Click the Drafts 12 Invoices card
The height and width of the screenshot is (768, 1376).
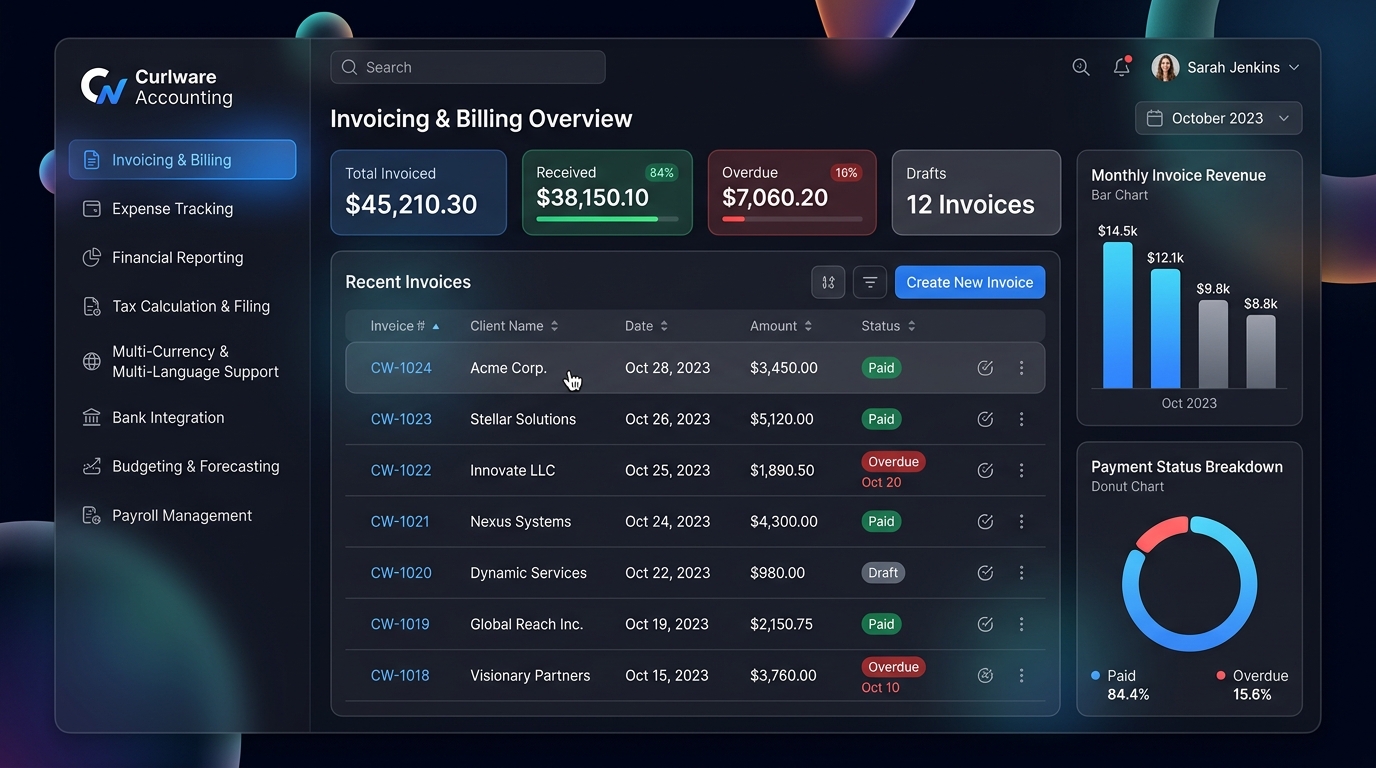[x=976, y=193]
